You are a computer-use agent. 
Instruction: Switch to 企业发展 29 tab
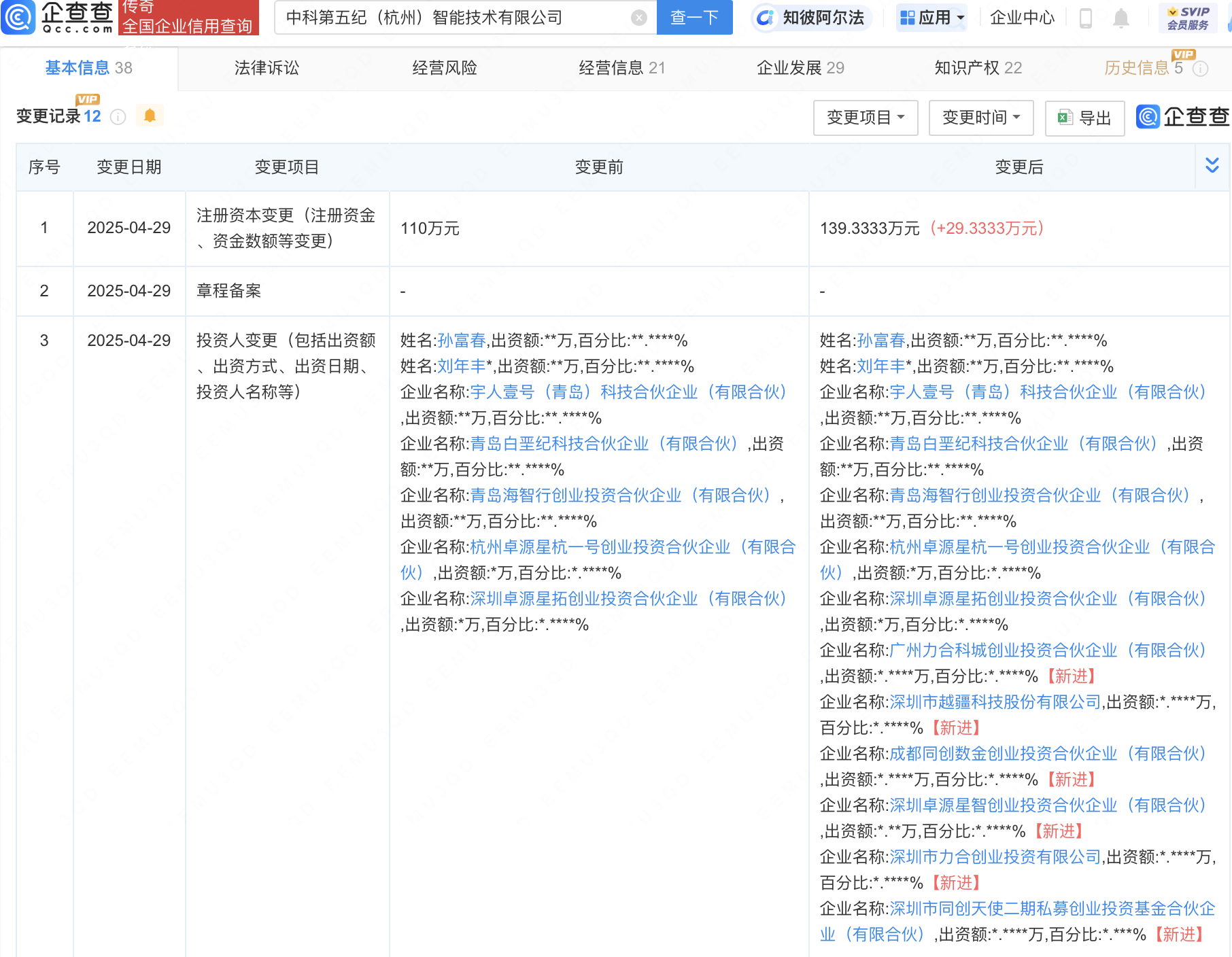point(800,68)
